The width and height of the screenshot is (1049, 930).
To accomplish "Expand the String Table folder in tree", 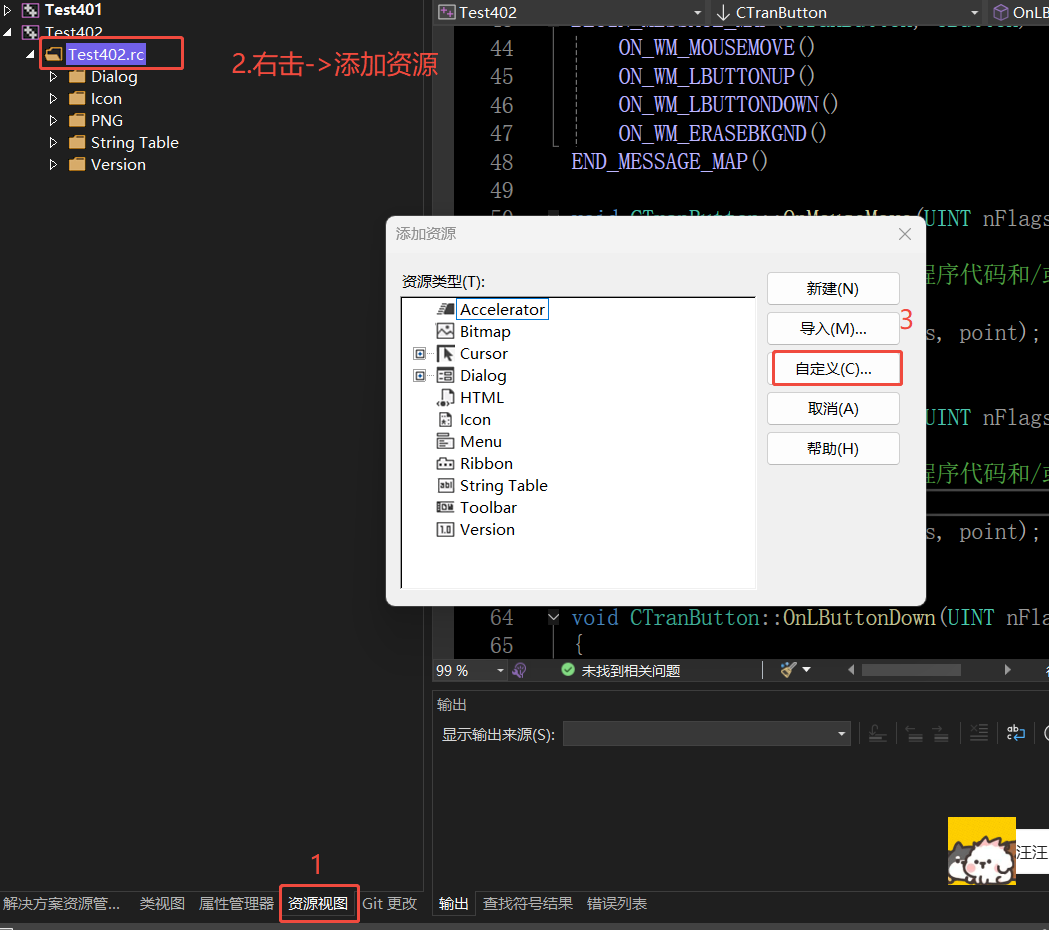I will click(53, 143).
